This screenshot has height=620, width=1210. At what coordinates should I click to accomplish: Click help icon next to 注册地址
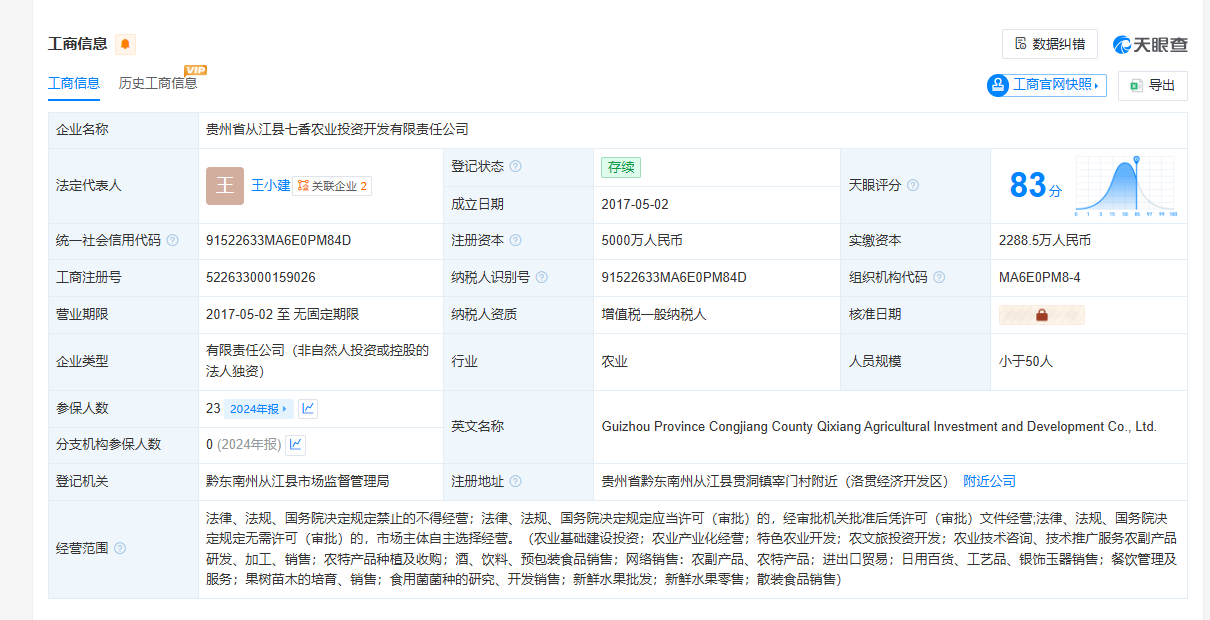pos(516,482)
